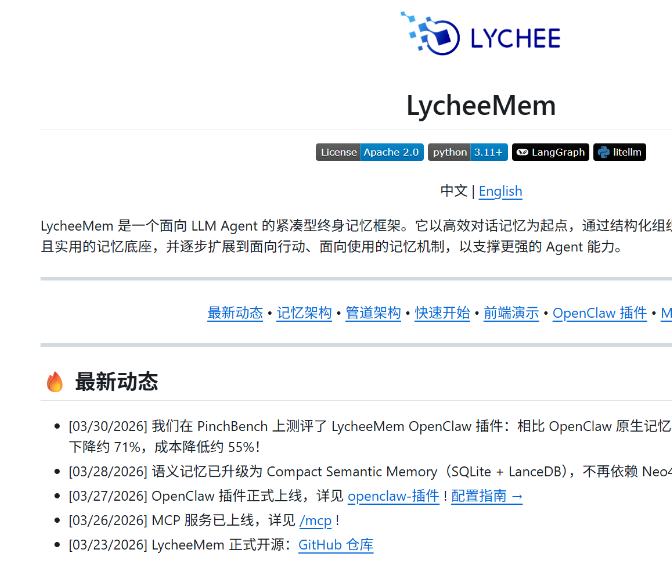Open the 前端演示 navigation link
This screenshot has width=672, height=564.
[x=511, y=313]
